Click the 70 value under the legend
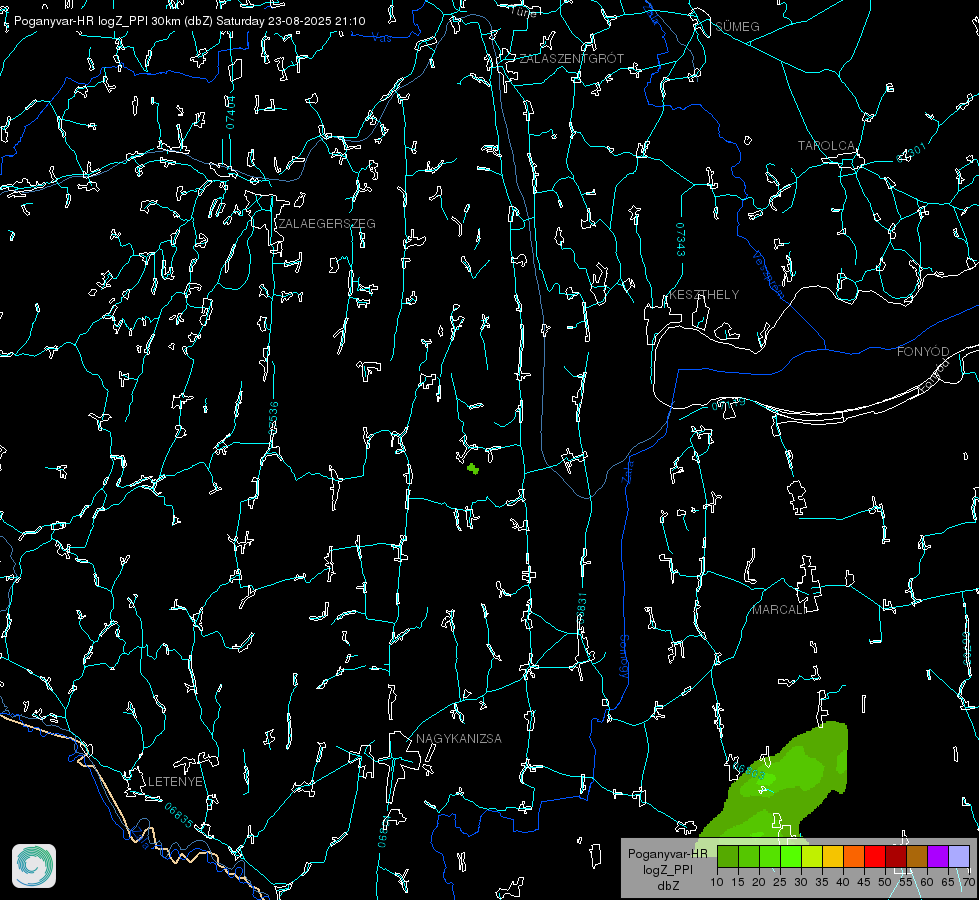The width and height of the screenshot is (979, 900). tap(968, 883)
